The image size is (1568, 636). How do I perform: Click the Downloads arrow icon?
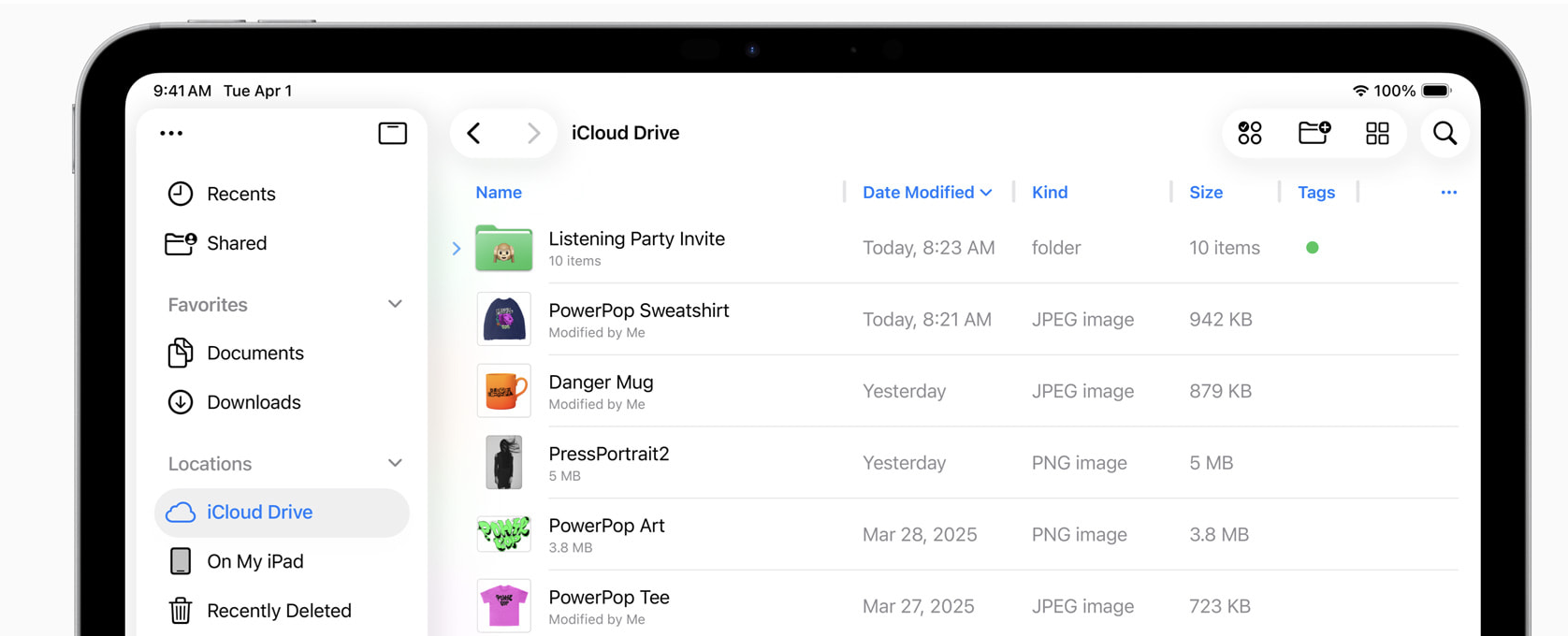tap(181, 402)
